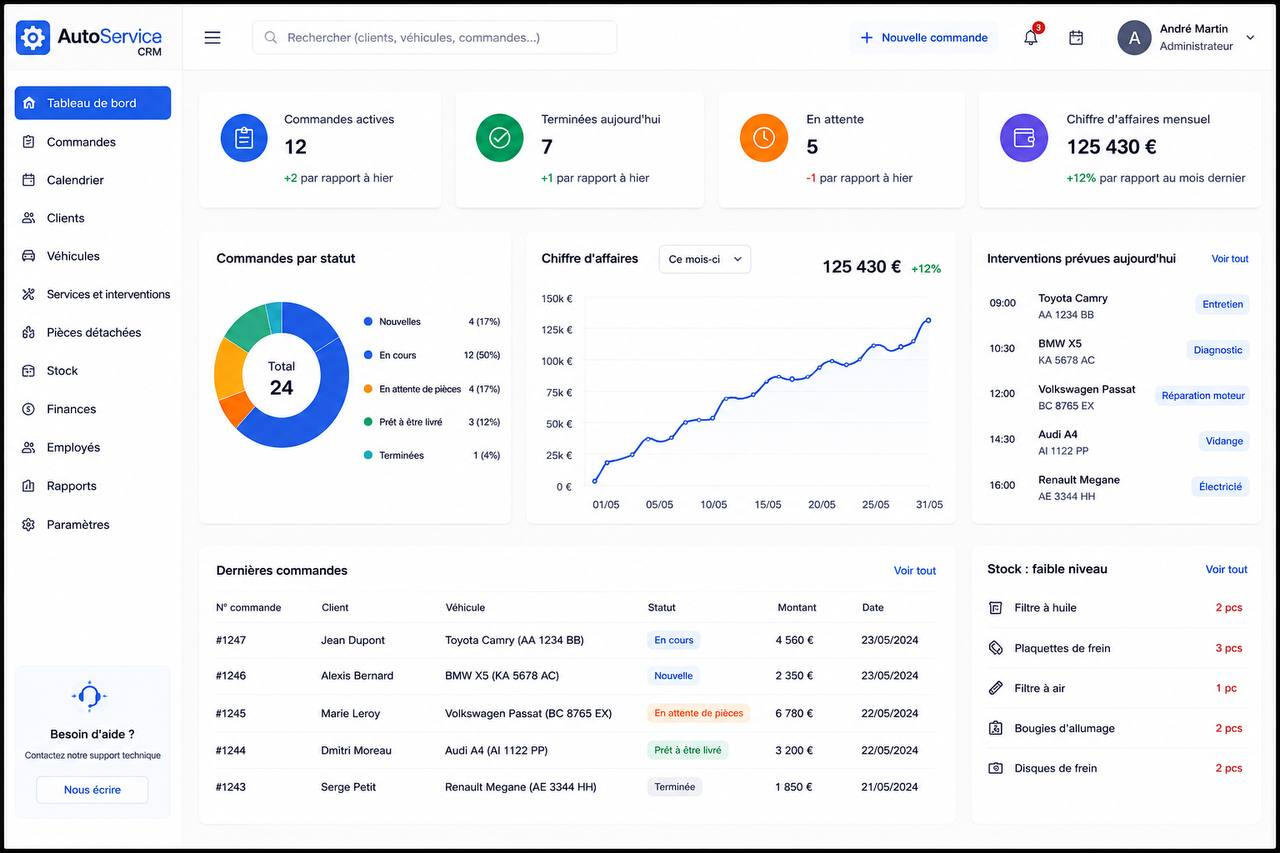Toggle the hamburger menu icon
The width and height of the screenshot is (1280, 853).
[212, 38]
